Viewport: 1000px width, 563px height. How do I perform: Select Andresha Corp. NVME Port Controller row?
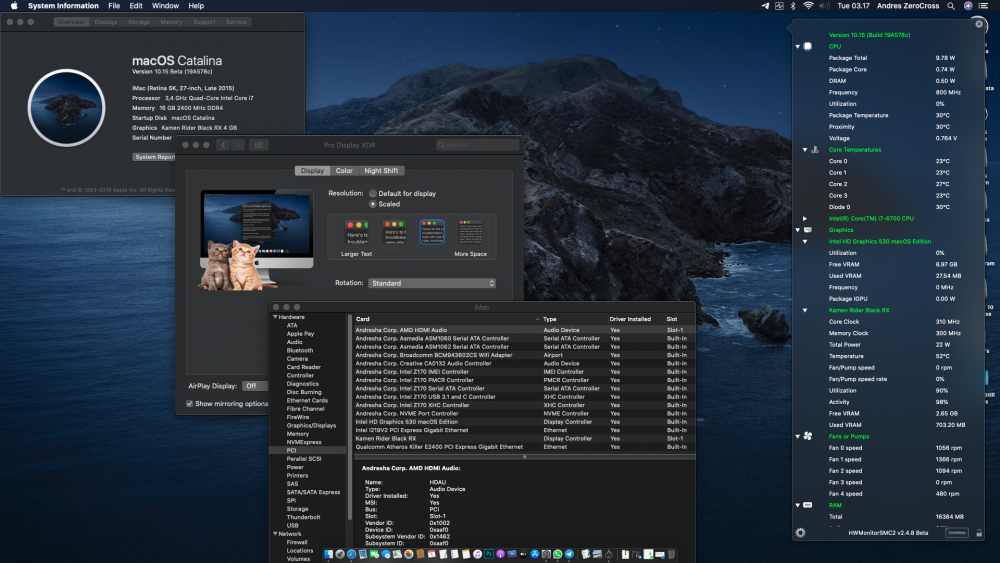coord(524,413)
